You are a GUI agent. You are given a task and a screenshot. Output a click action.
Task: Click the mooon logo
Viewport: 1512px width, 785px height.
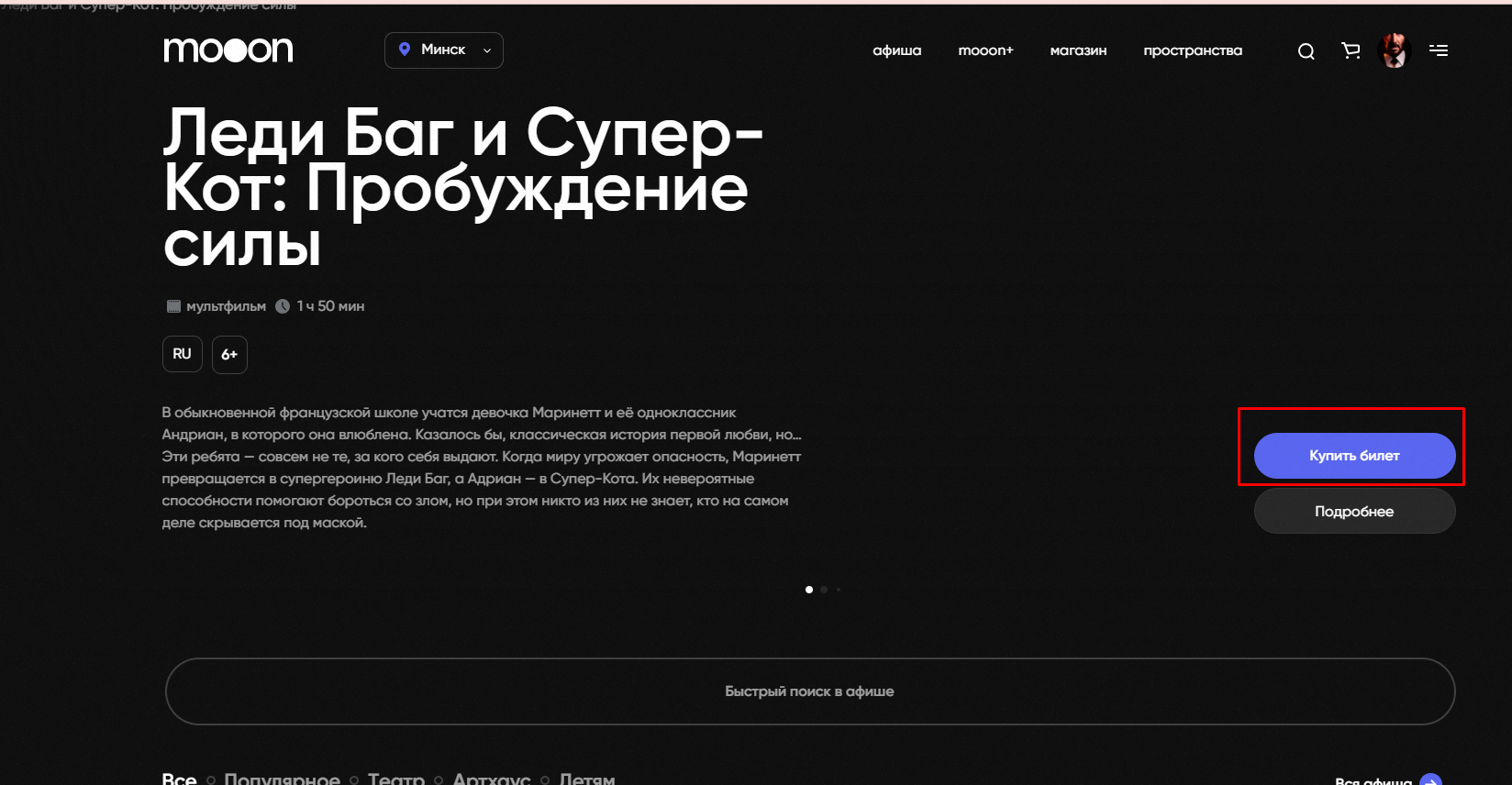pos(228,50)
